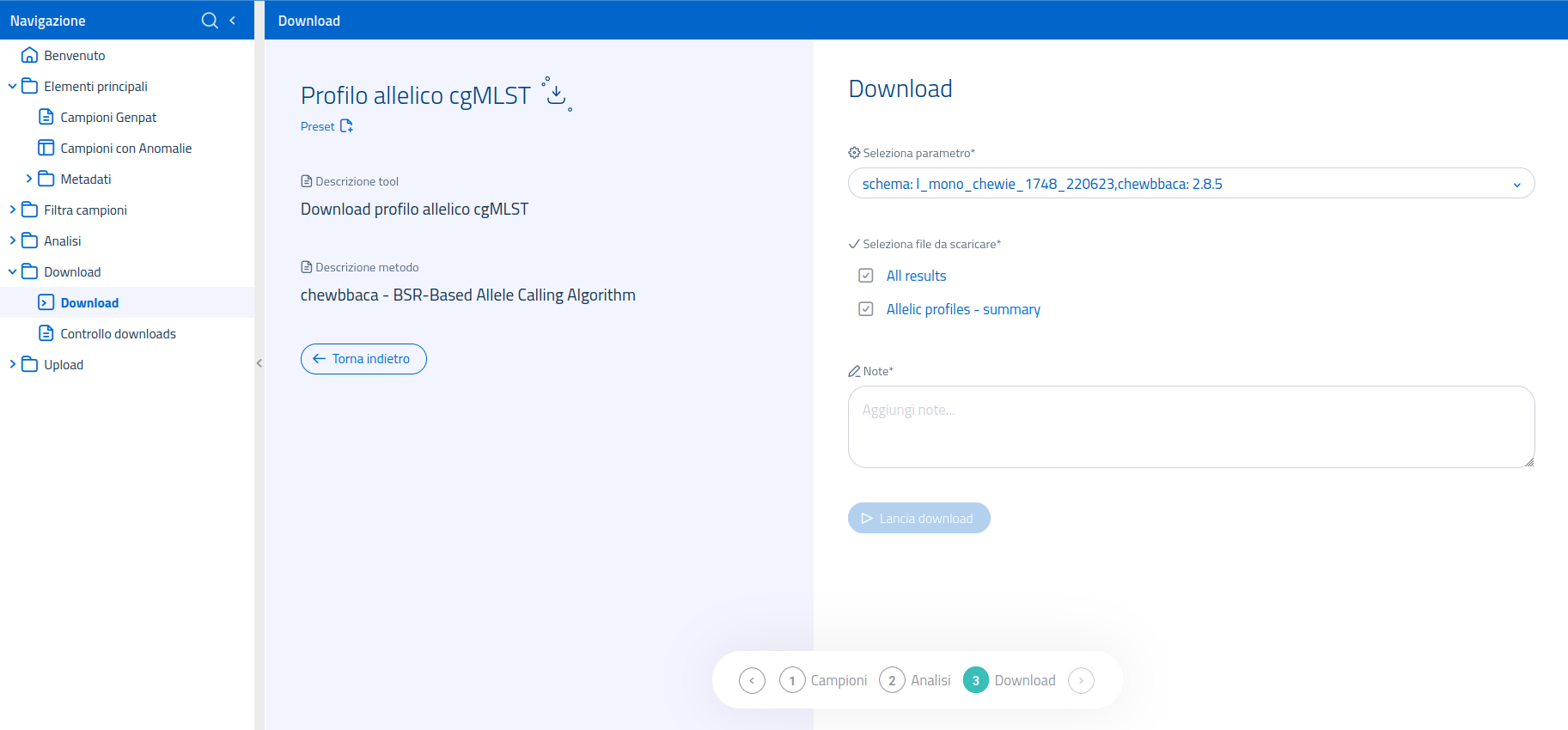Go to the previous step with the stepper's left arrow
The image size is (1568, 730).
coord(752,681)
